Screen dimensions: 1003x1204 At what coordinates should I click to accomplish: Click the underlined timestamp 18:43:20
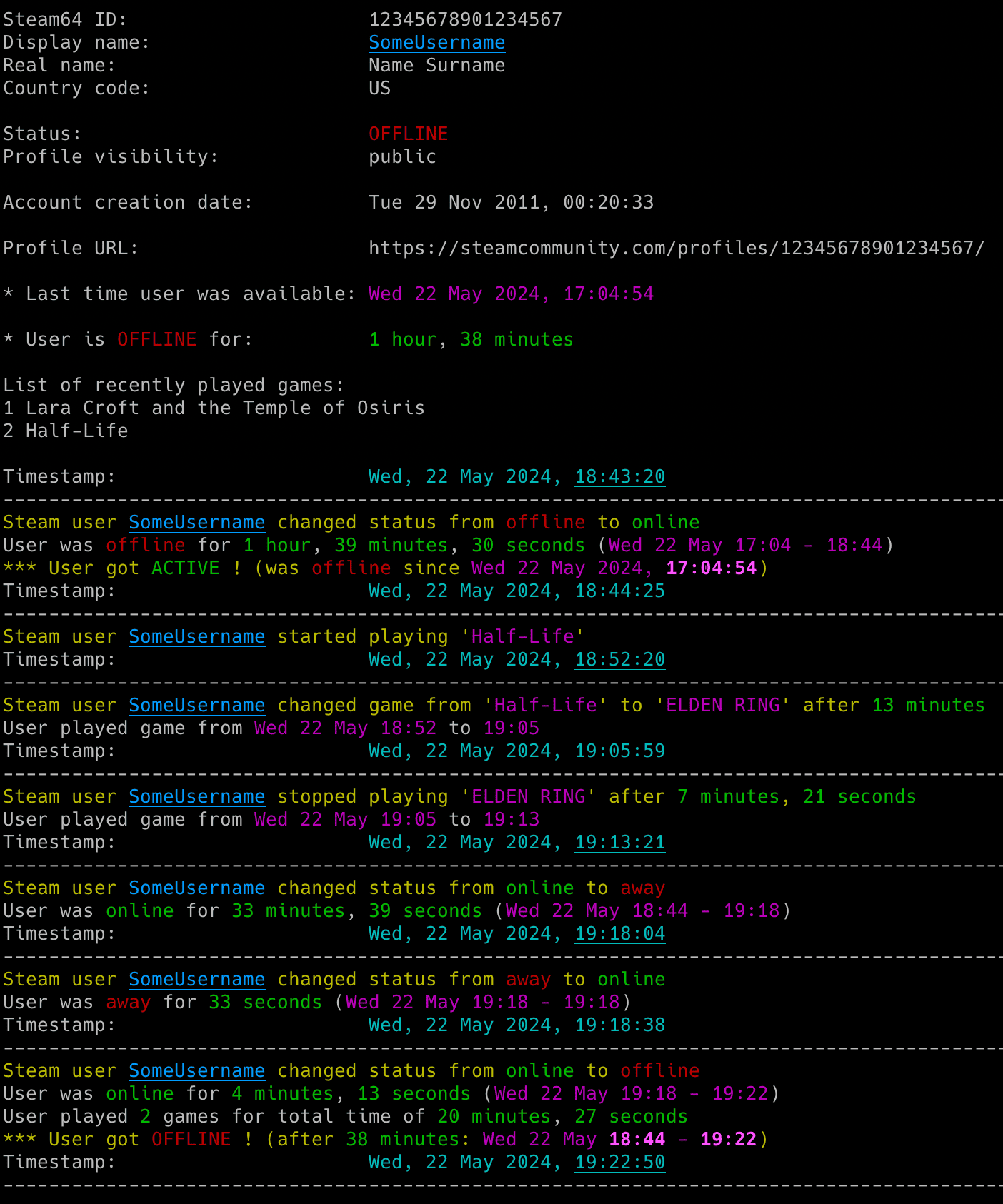coord(620,477)
